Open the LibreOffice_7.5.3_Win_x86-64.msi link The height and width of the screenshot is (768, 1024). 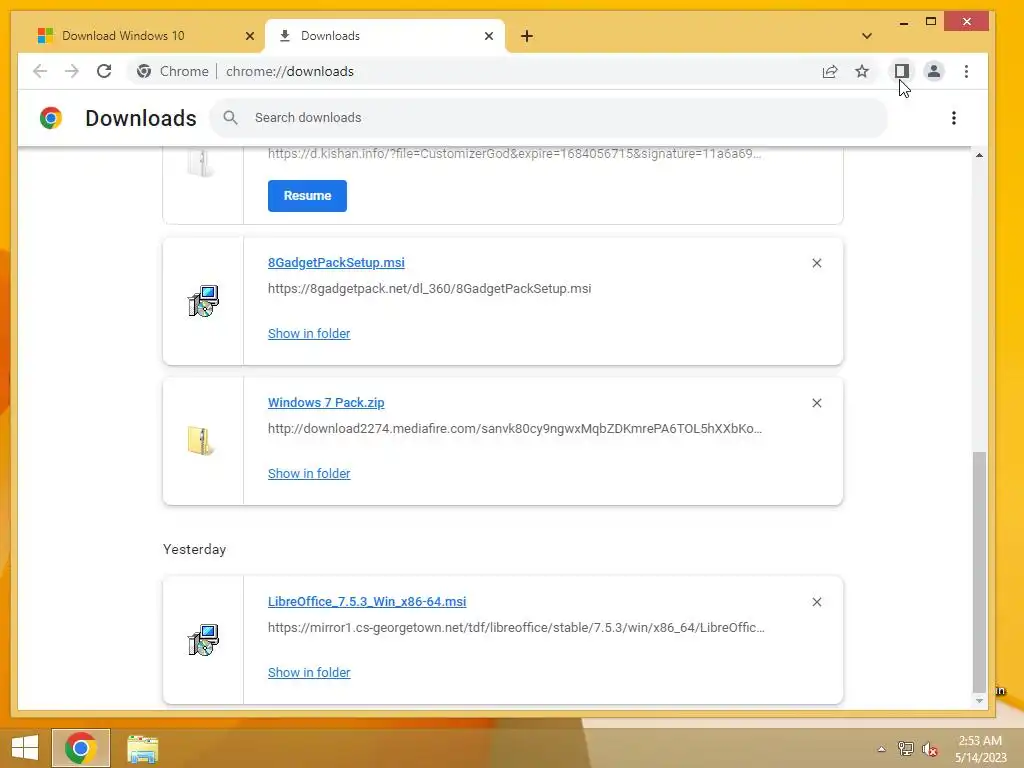367,601
